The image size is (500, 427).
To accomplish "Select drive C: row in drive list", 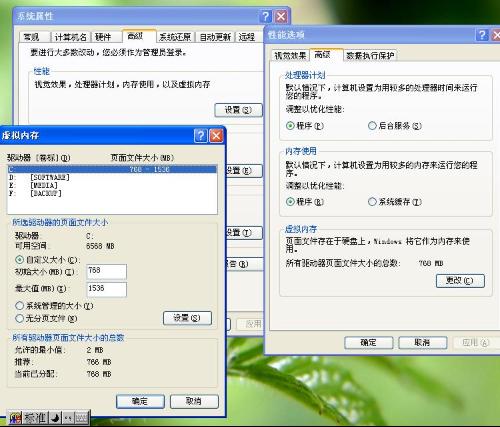I will [112, 169].
